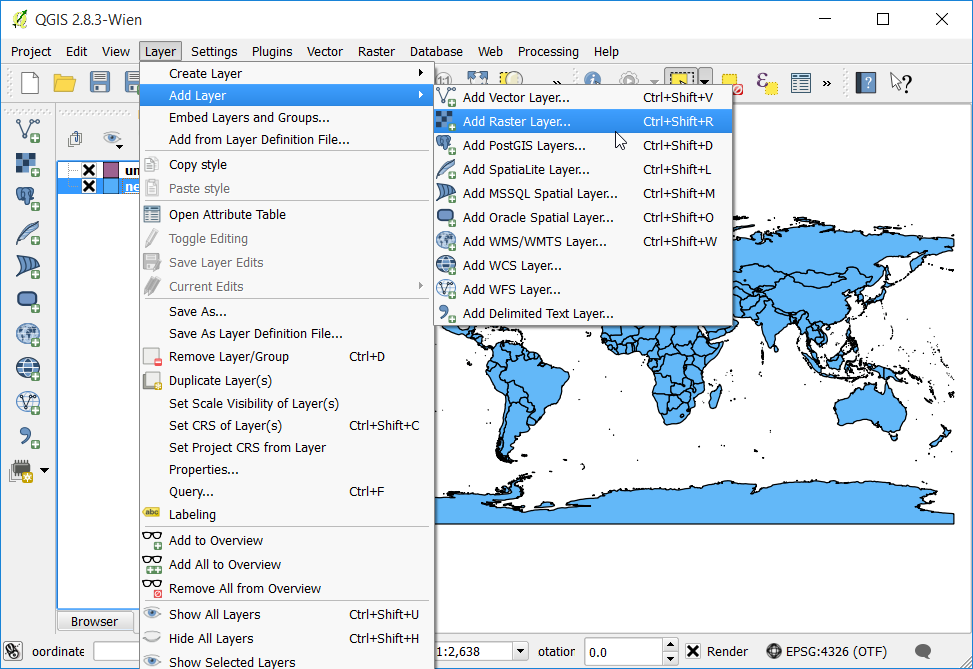This screenshot has width=973, height=669.
Task: Open the New Layer dropdown arrow in the left toolbar
Action: pyautogui.click(x=44, y=470)
